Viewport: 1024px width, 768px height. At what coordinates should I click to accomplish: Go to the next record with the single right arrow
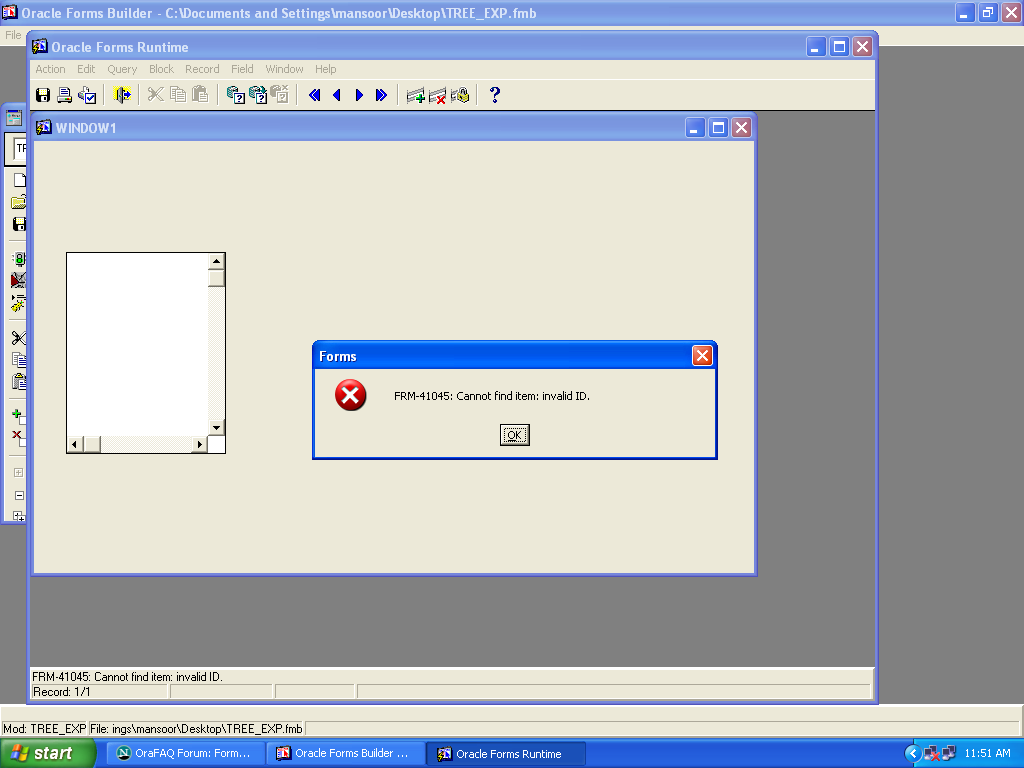click(x=359, y=95)
